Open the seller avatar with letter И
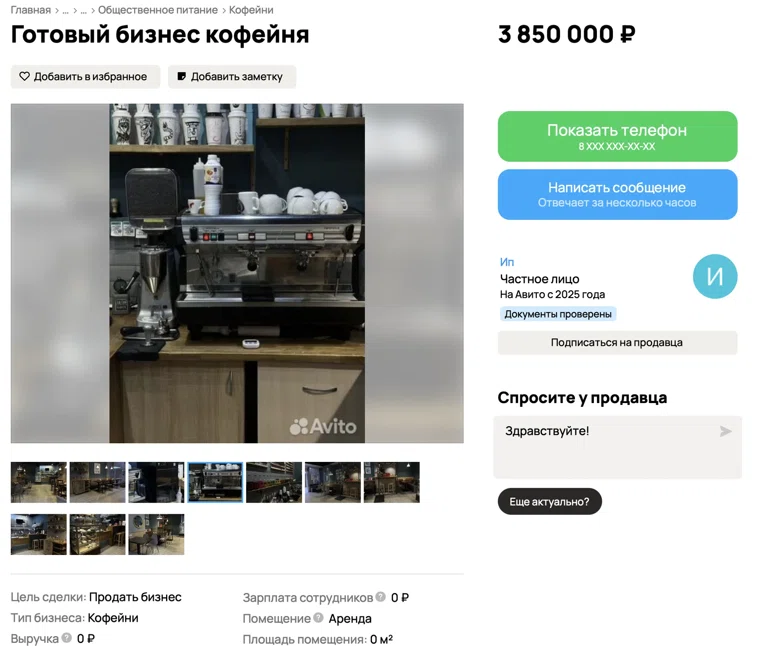Image resolution: width=760 pixels, height=646 pixels. (x=715, y=277)
